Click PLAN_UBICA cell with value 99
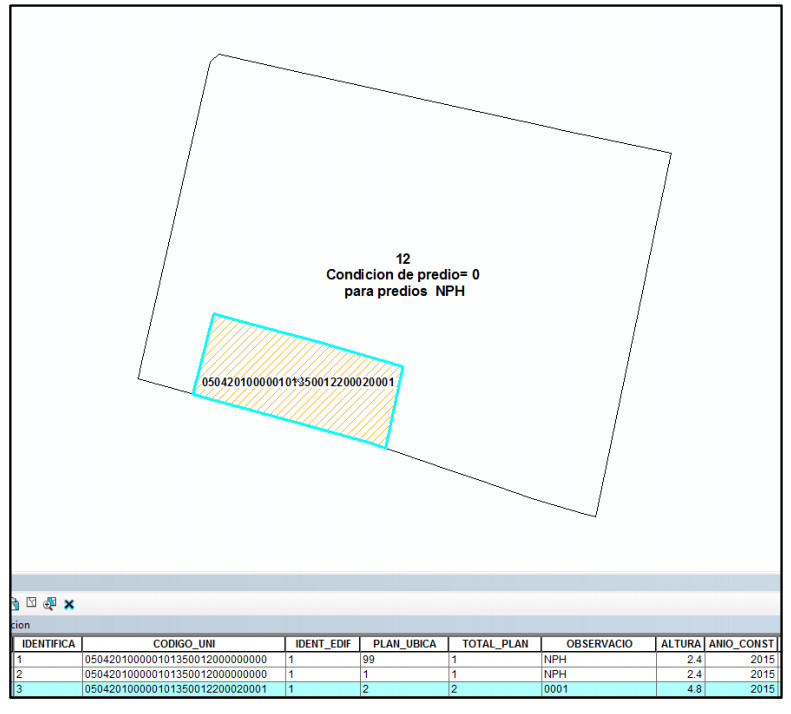The image size is (791, 714). point(404,659)
